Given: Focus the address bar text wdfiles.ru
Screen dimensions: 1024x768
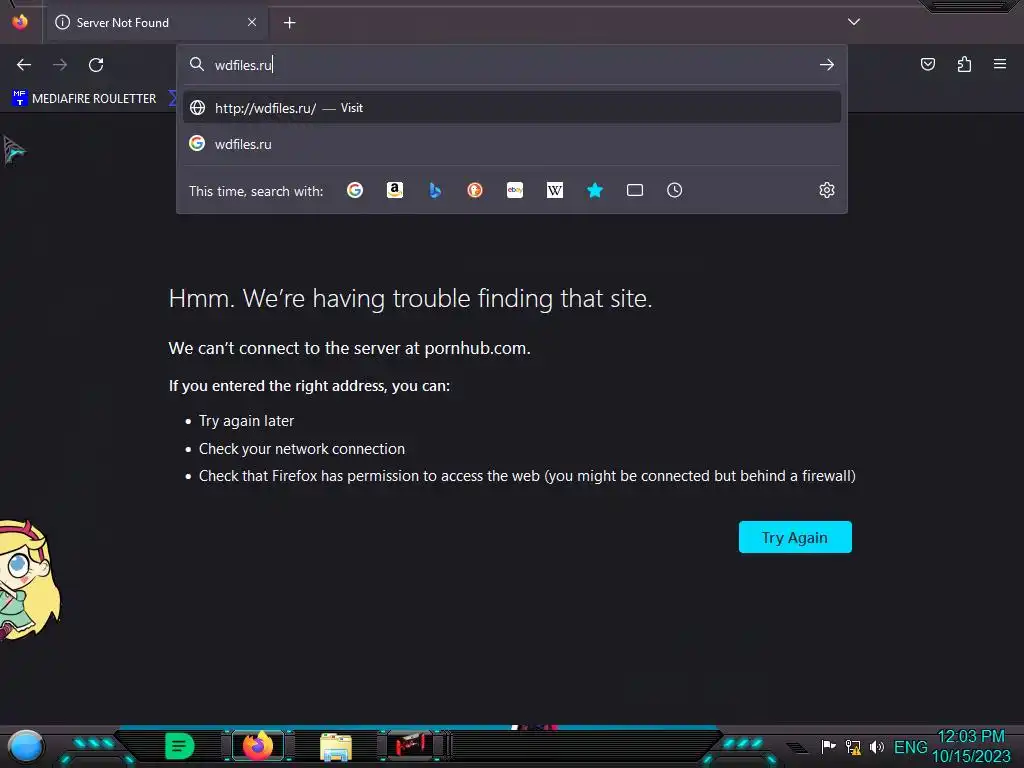Looking at the screenshot, I should tap(243, 65).
